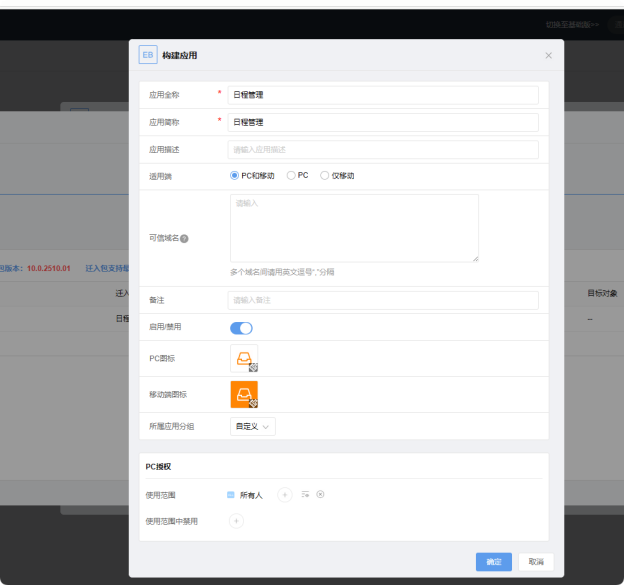
Task: Click inside the 可信域名 text area
Action: pos(354,228)
